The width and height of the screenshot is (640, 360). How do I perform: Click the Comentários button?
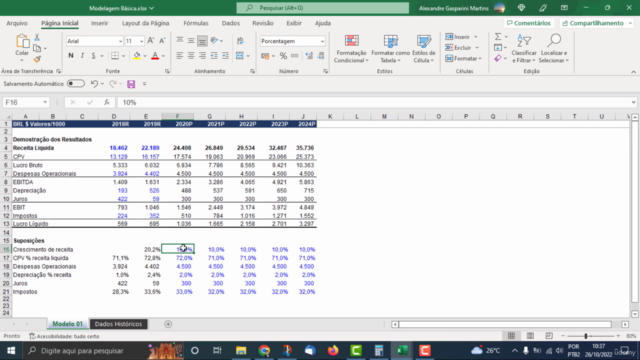[529, 23]
